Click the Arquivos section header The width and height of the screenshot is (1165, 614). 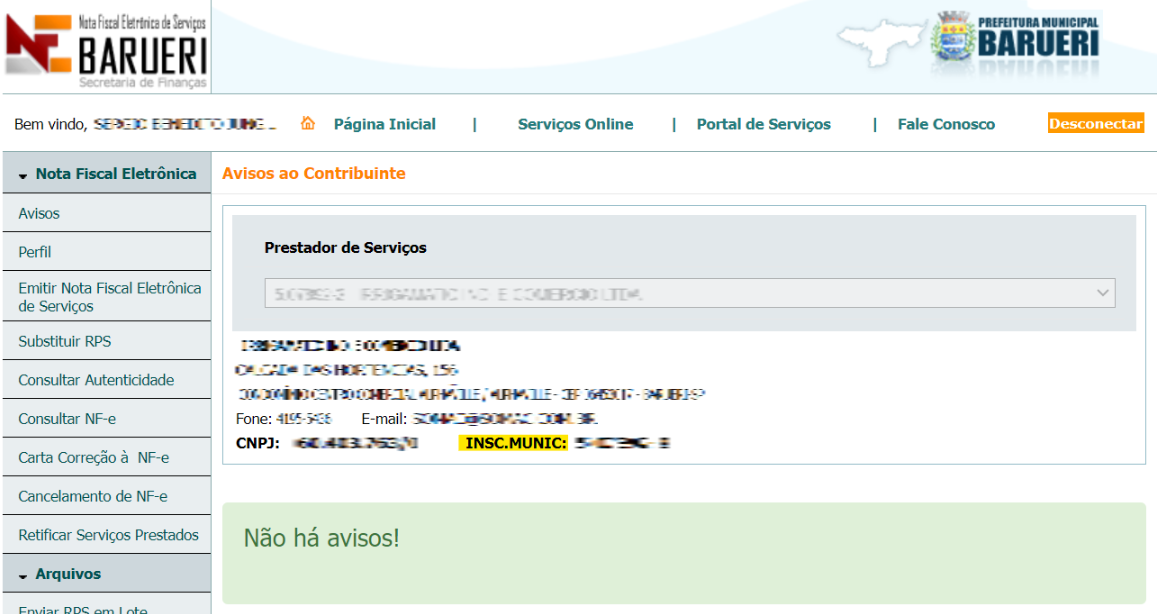pyautogui.click(x=107, y=574)
